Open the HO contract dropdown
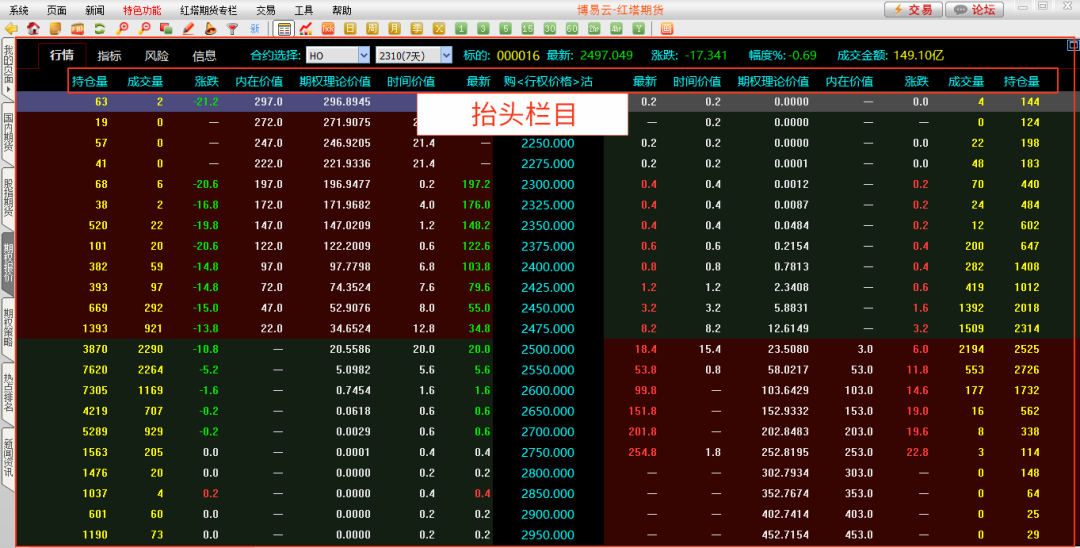Viewport: 1080px width, 548px height. 363,55
